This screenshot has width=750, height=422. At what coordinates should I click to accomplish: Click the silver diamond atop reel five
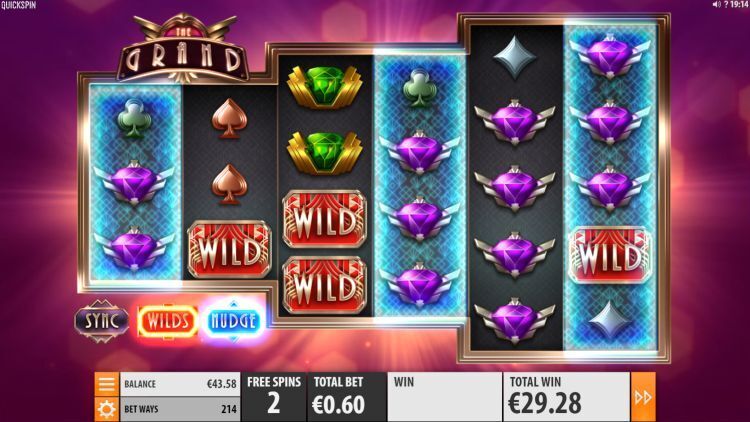click(x=515, y=56)
